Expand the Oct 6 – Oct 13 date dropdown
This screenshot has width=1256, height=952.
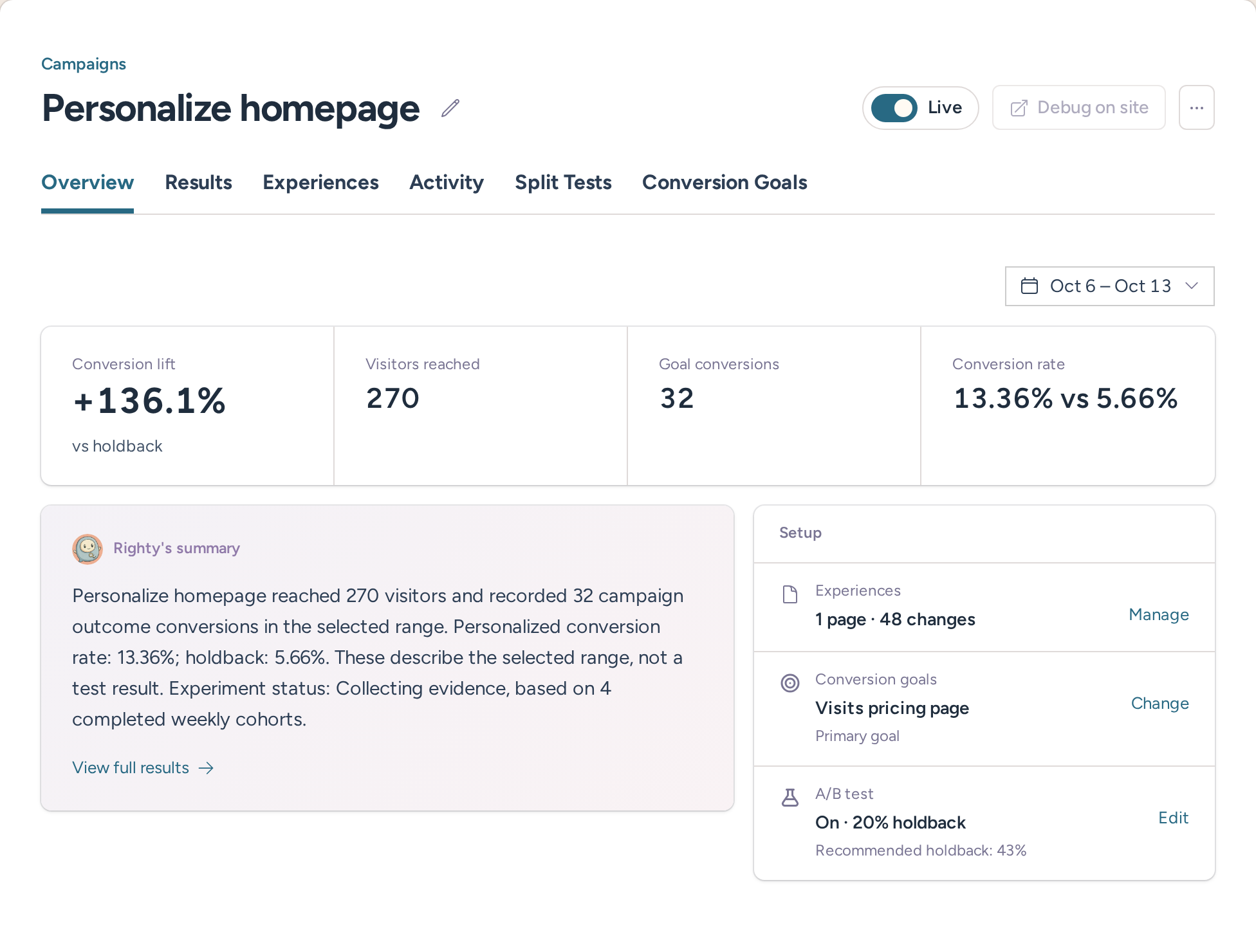[x=1109, y=286]
